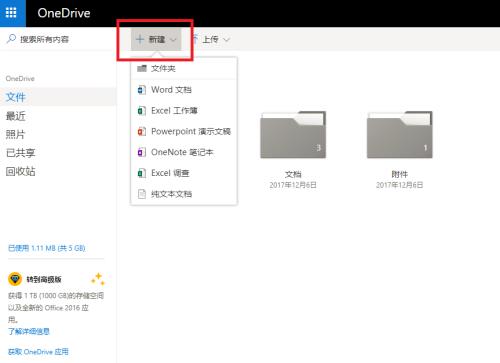This screenshot has height=363, width=500.
Task: Create a Powerpoint 演示文稿
Action: (x=184, y=131)
